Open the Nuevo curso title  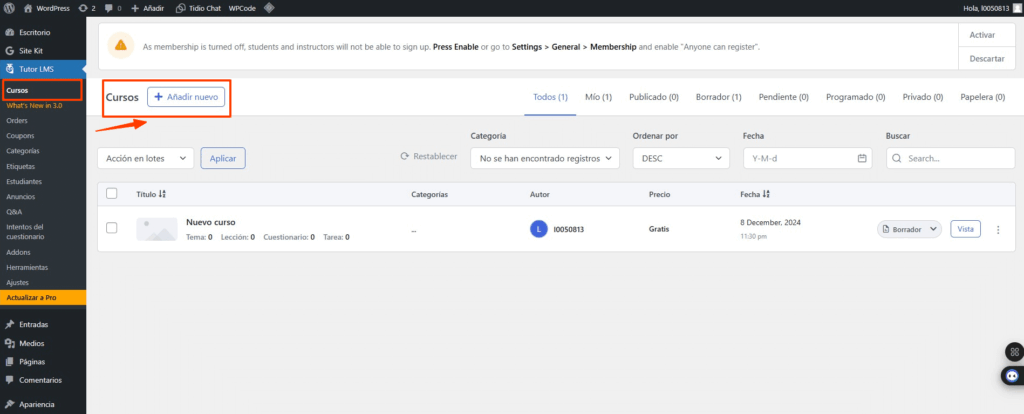pyautogui.click(x=210, y=222)
